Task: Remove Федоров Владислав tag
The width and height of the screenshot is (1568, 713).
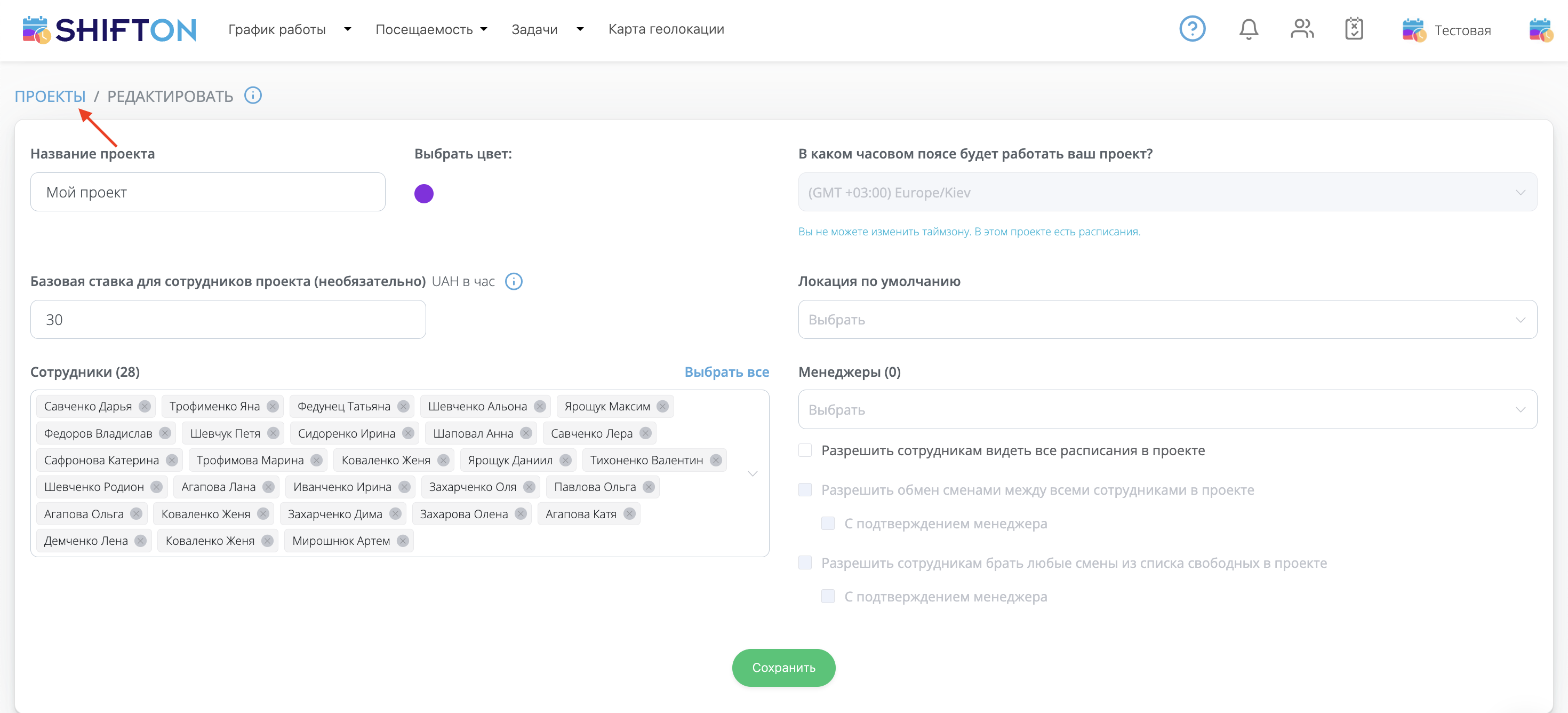Action: point(165,433)
